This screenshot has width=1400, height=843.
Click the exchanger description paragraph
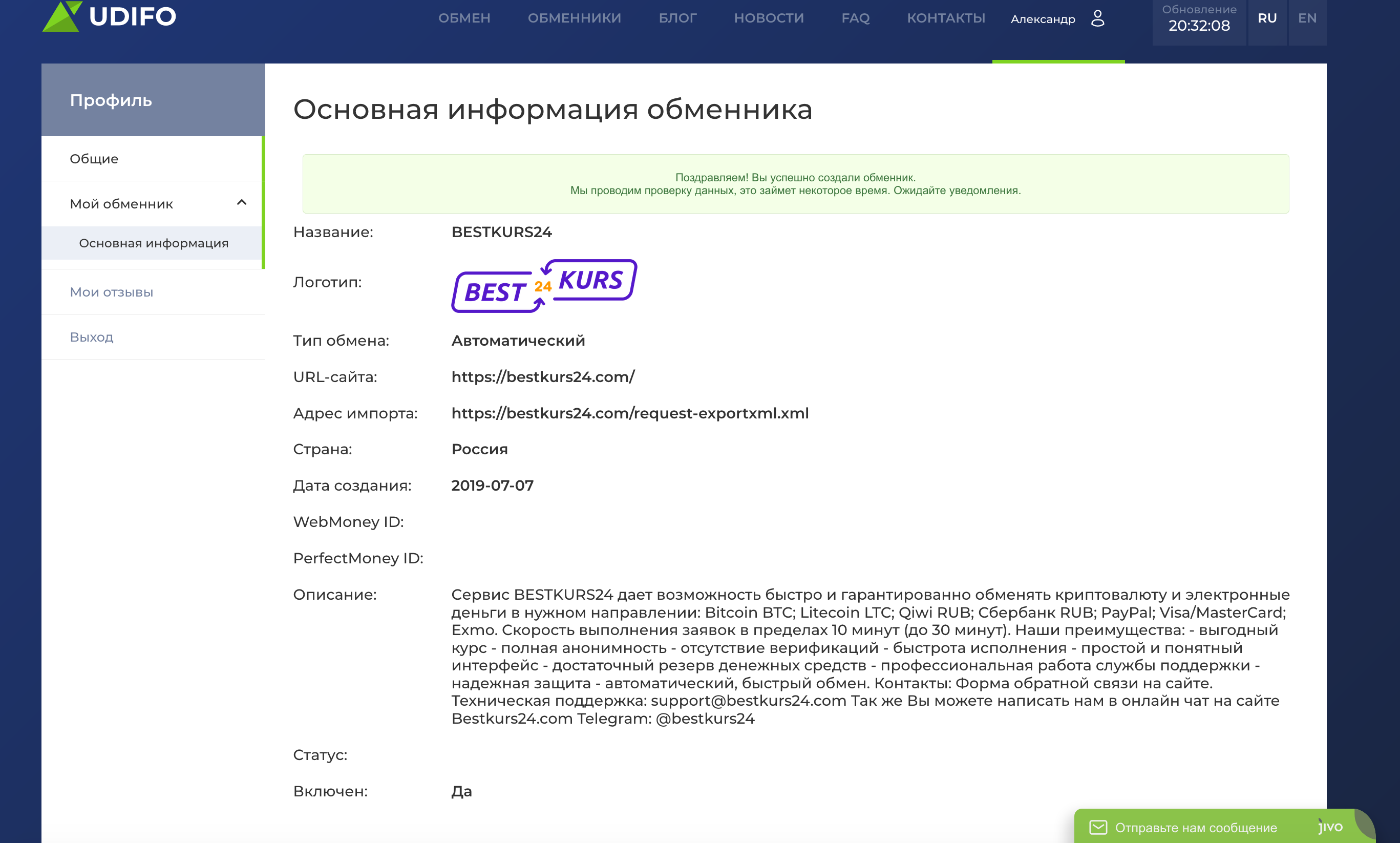coord(870,657)
